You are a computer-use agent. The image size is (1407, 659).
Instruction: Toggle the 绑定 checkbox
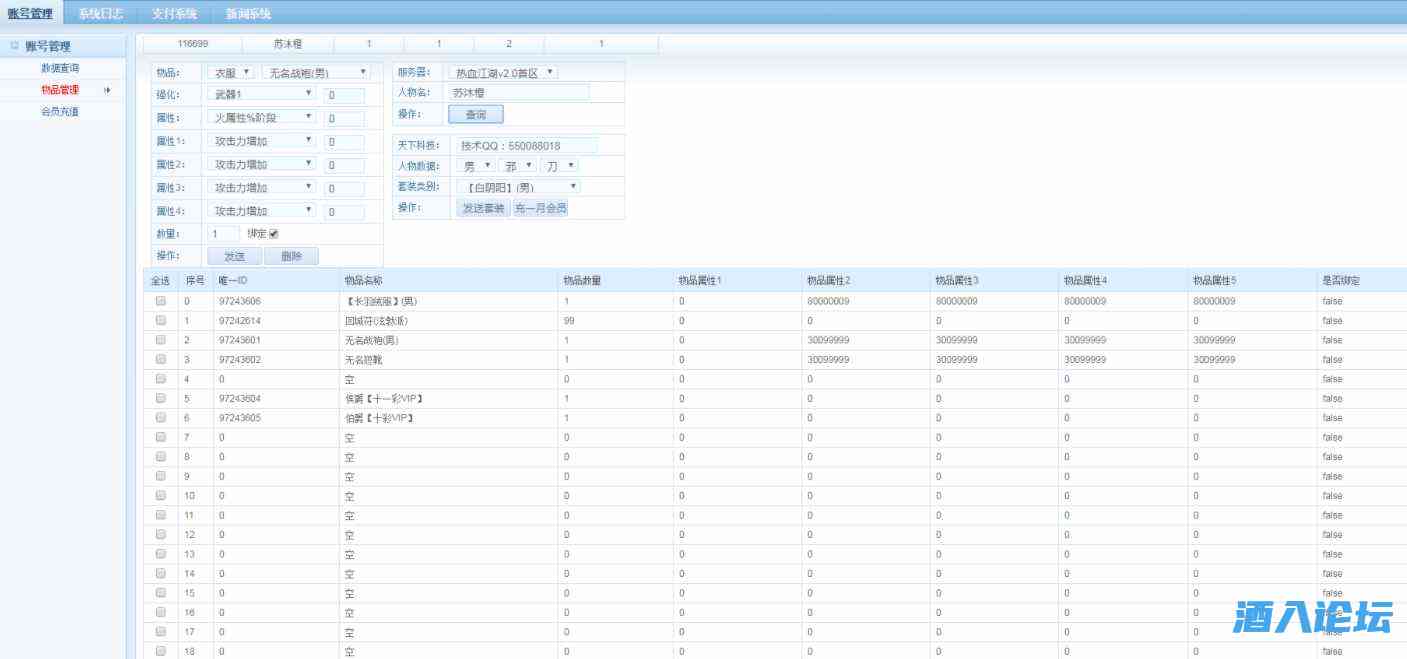point(274,234)
